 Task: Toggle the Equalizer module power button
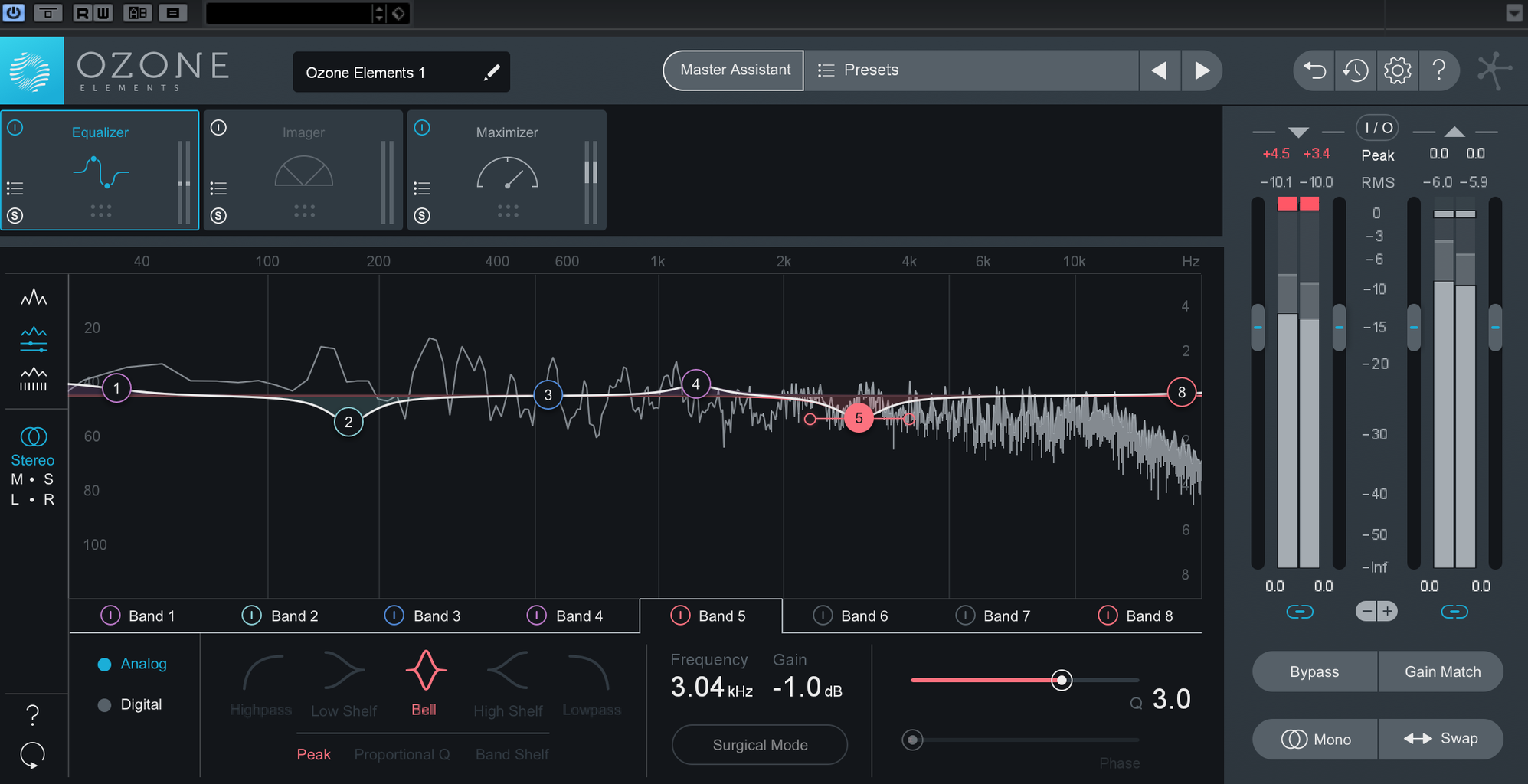click(x=15, y=128)
